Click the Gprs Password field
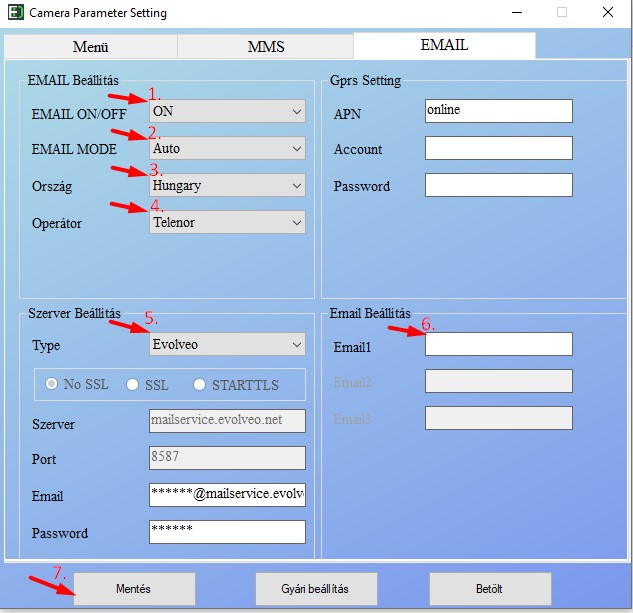The image size is (633, 613). point(498,186)
